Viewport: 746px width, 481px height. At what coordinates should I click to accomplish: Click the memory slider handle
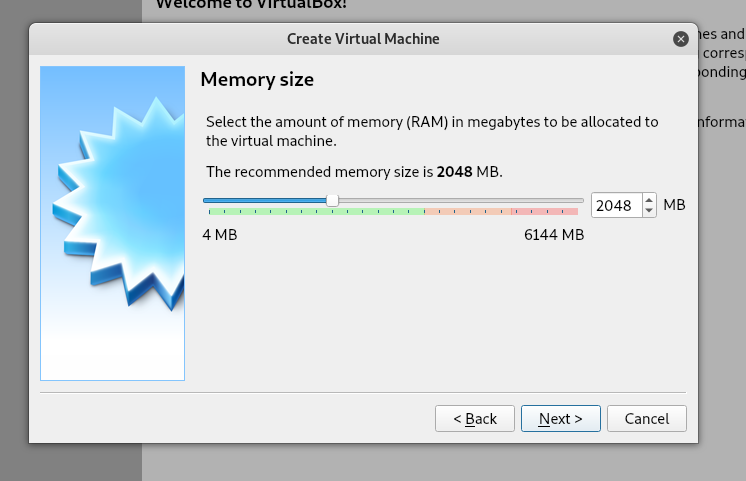[332, 200]
